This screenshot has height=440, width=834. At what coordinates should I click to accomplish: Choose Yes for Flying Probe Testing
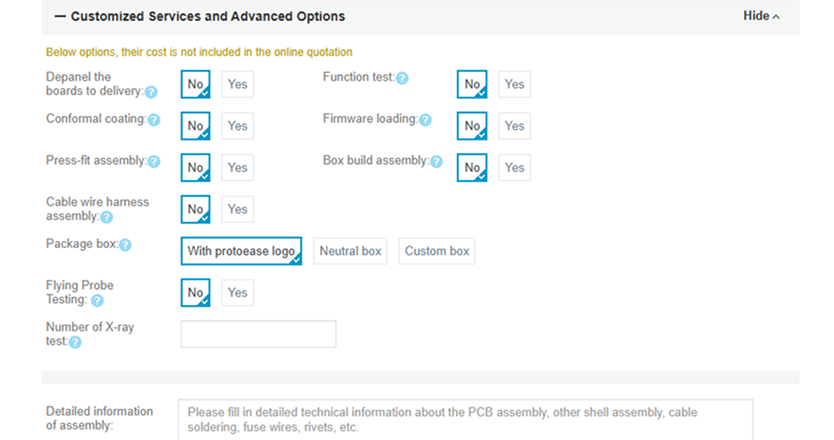237,293
